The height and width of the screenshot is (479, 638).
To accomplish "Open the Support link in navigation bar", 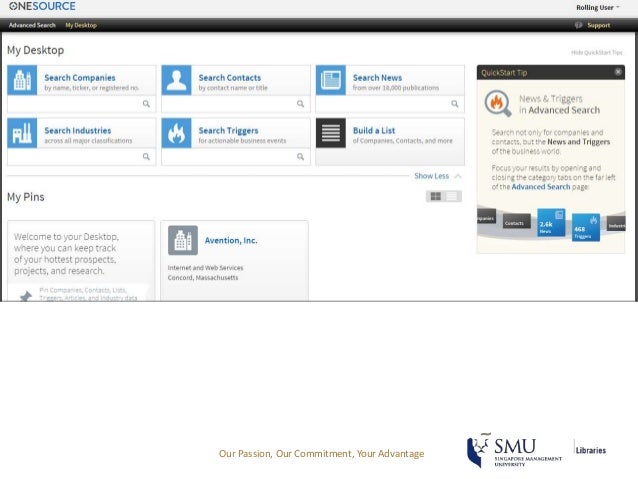I will (599, 25).
